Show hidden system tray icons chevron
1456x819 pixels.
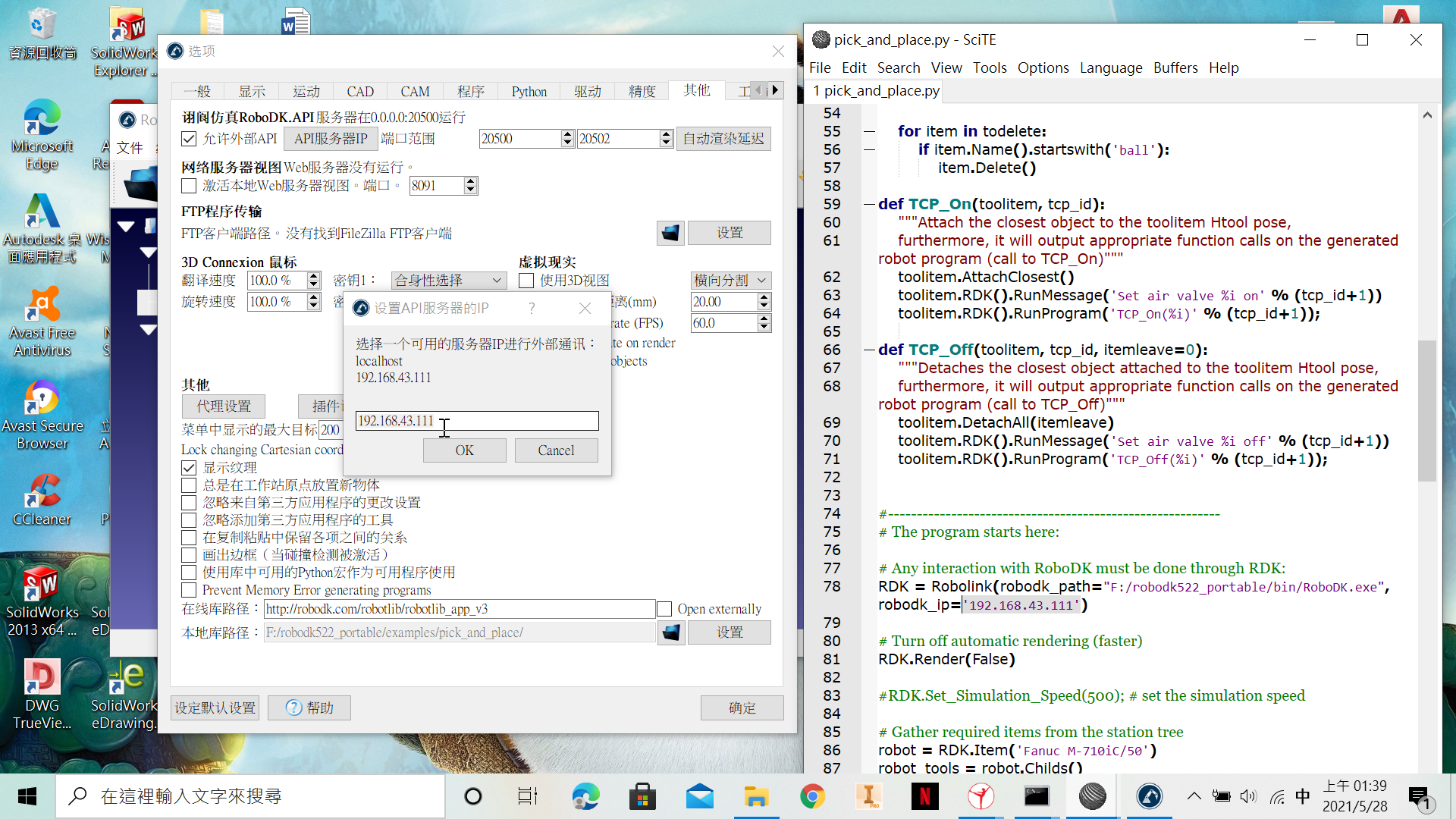coord(1194,796)
